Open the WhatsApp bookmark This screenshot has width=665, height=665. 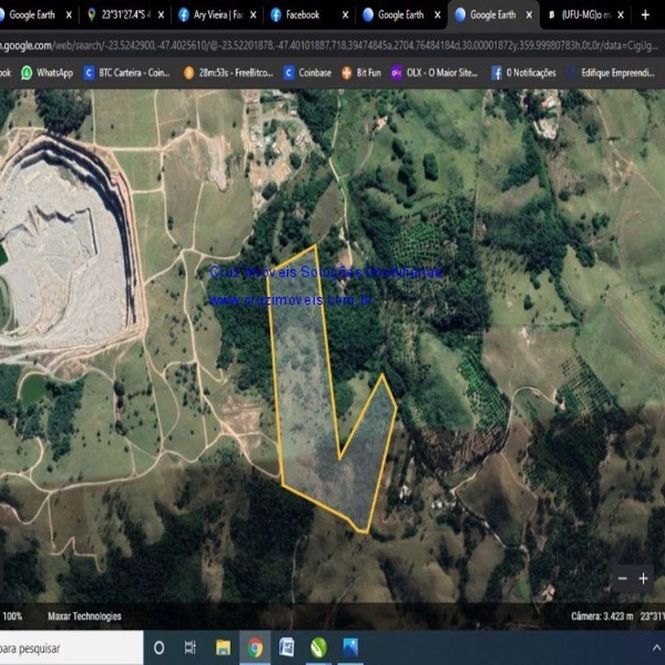click(x=47, y=73)
